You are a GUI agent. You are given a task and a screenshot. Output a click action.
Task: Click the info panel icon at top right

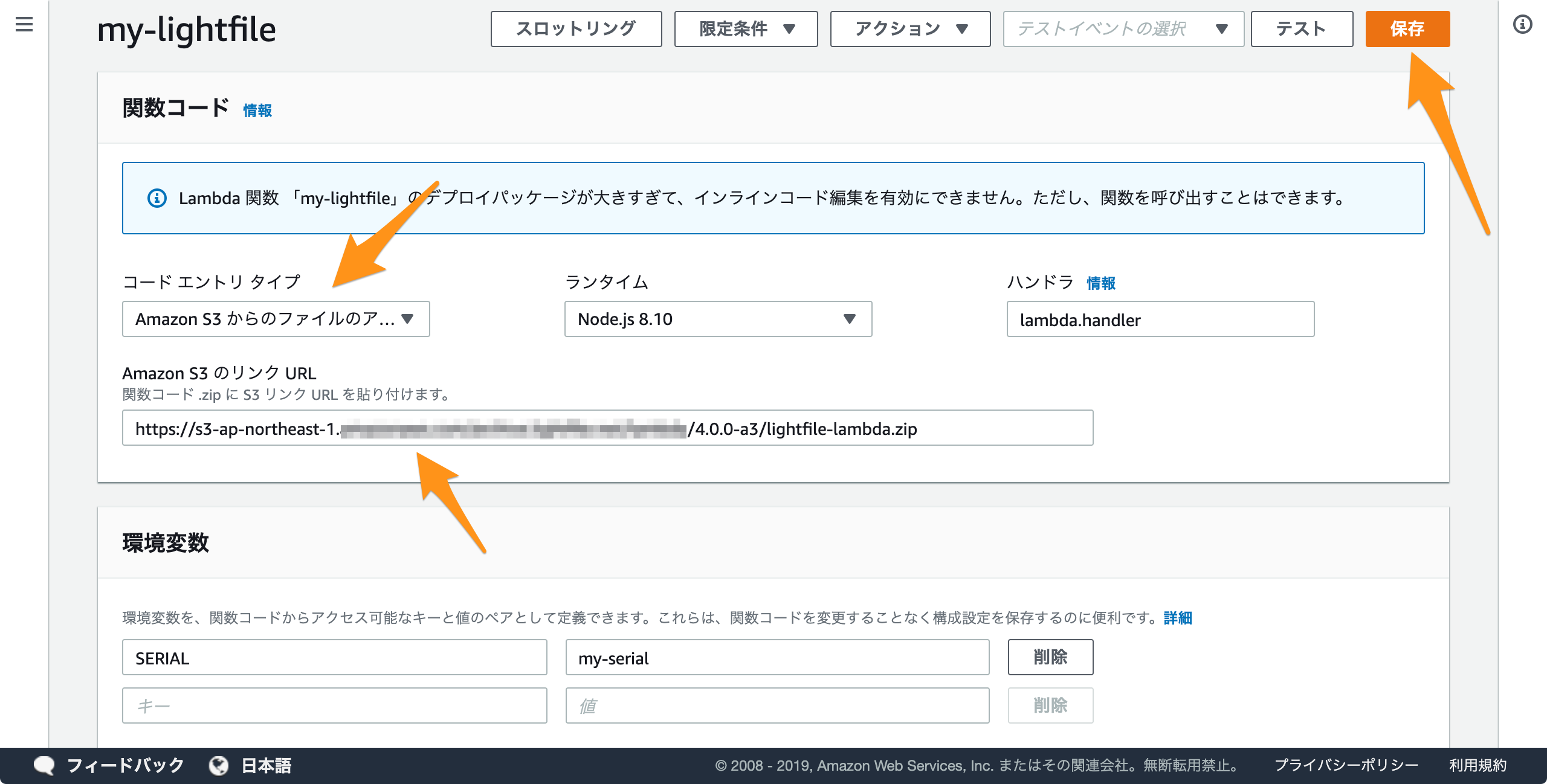point(1522,24)
